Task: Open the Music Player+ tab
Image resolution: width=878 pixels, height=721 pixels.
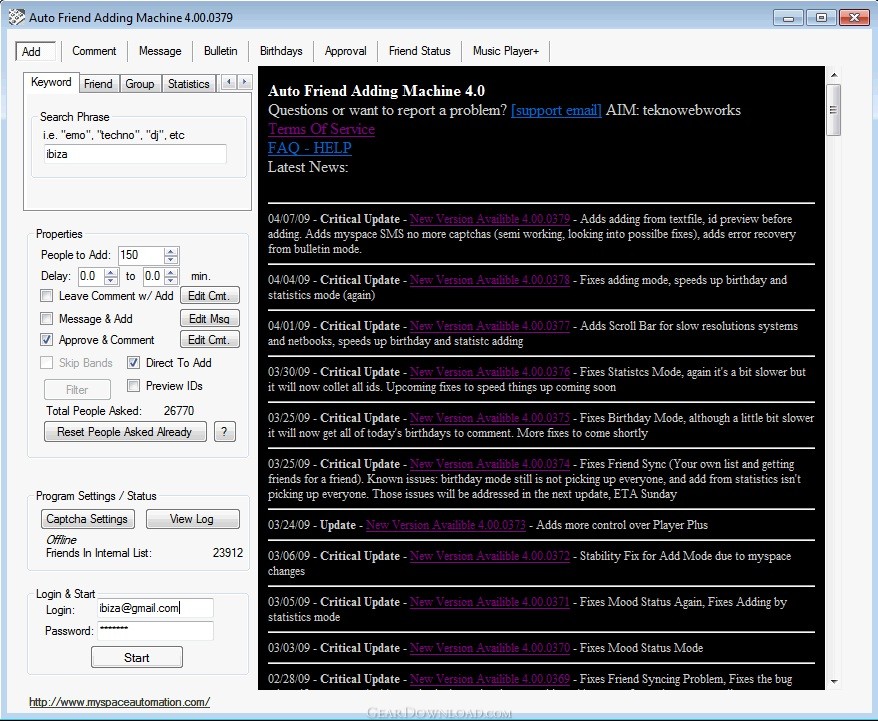Action: tap(506, 51)
